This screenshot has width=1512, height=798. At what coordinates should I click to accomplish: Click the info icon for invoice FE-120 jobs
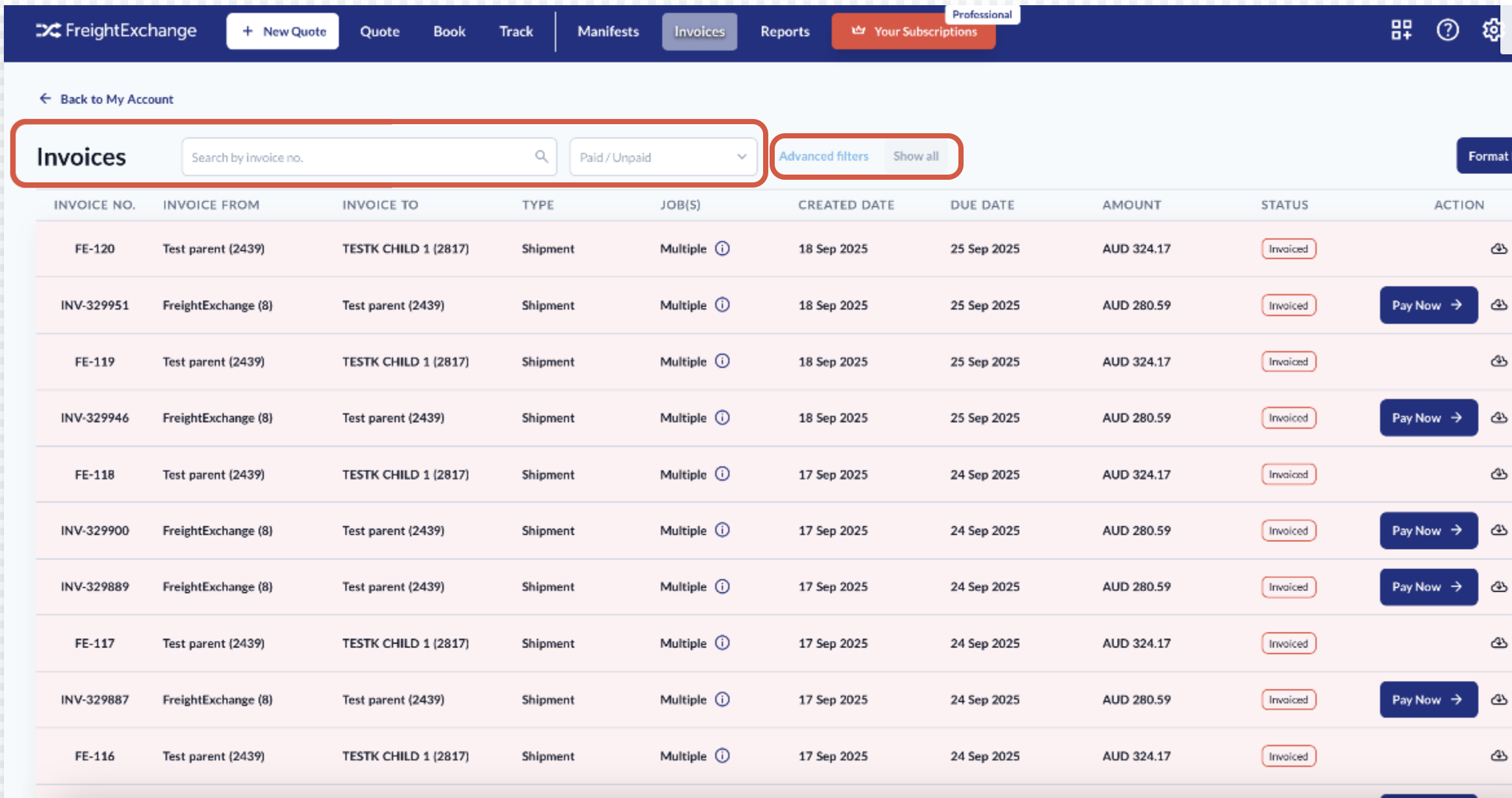point(722,248)
